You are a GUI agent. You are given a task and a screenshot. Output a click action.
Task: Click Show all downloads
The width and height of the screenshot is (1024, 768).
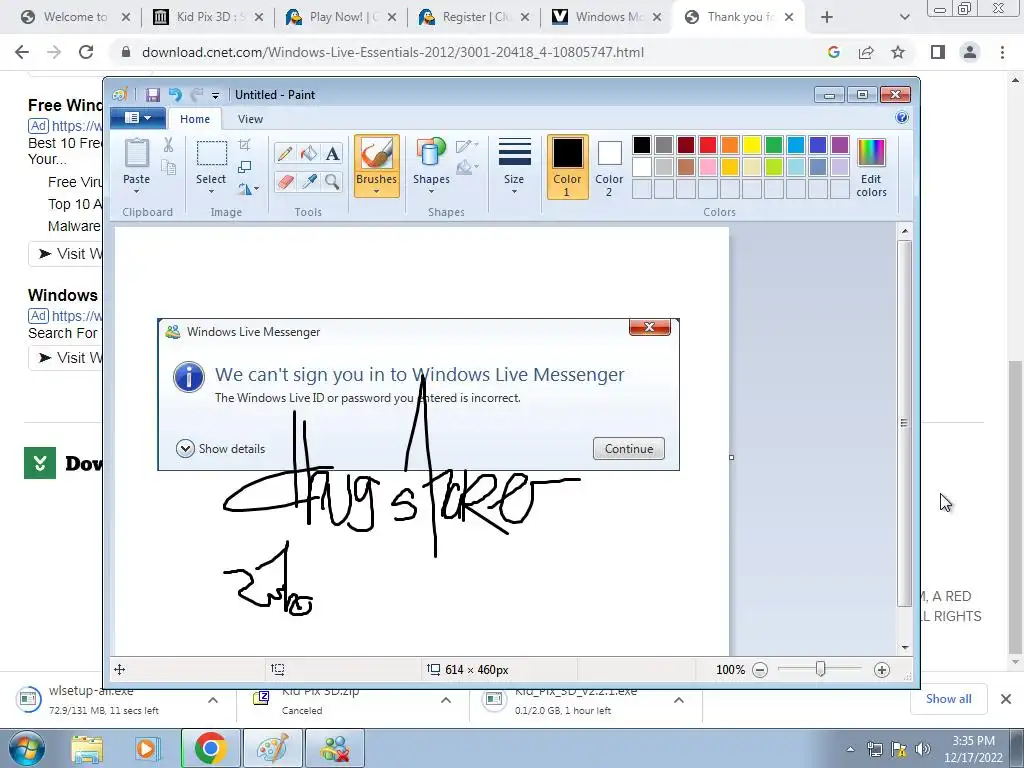(948, 699)
